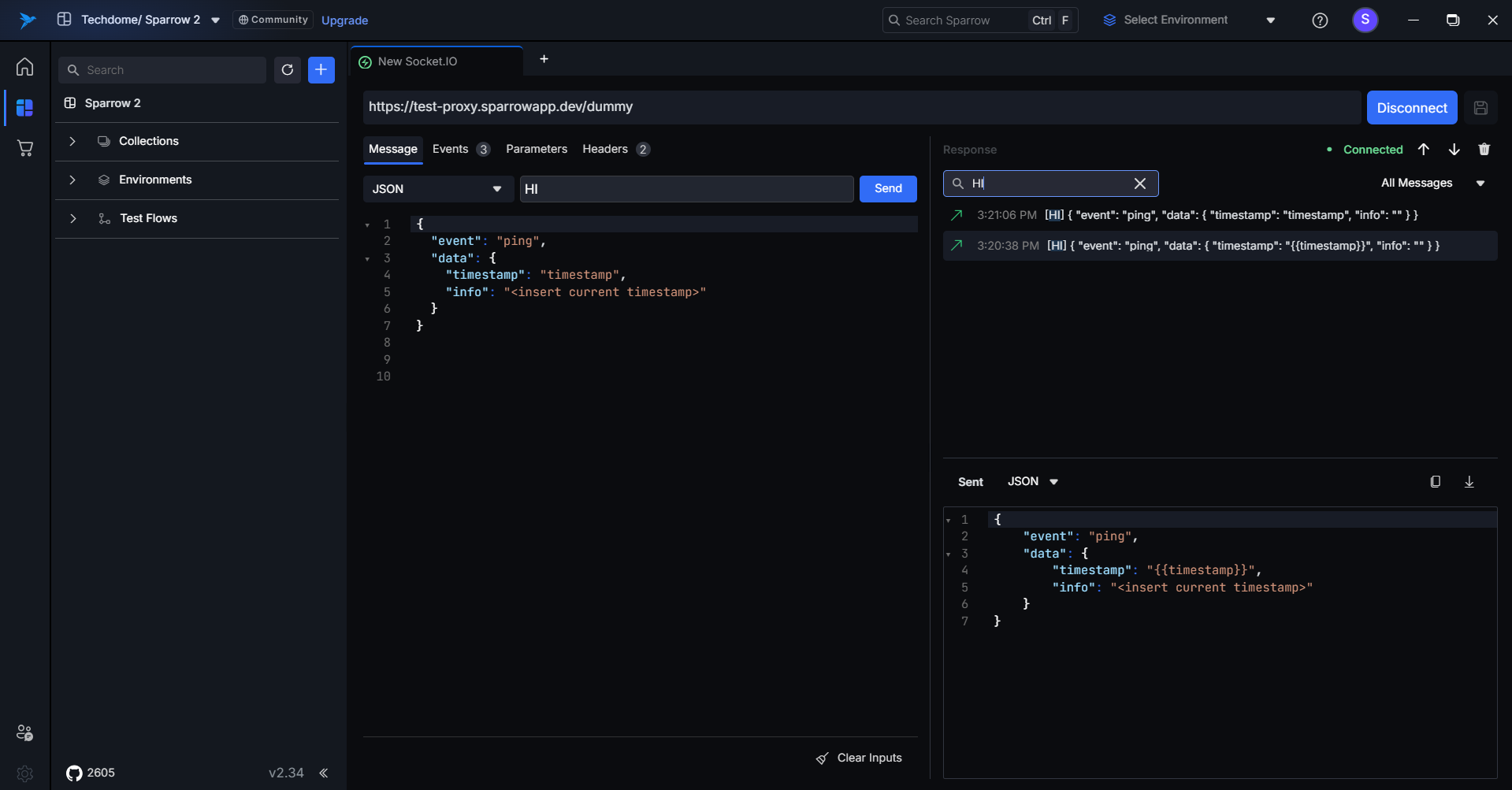Copy the sent message using copy icon

[x=1435, y=482]
